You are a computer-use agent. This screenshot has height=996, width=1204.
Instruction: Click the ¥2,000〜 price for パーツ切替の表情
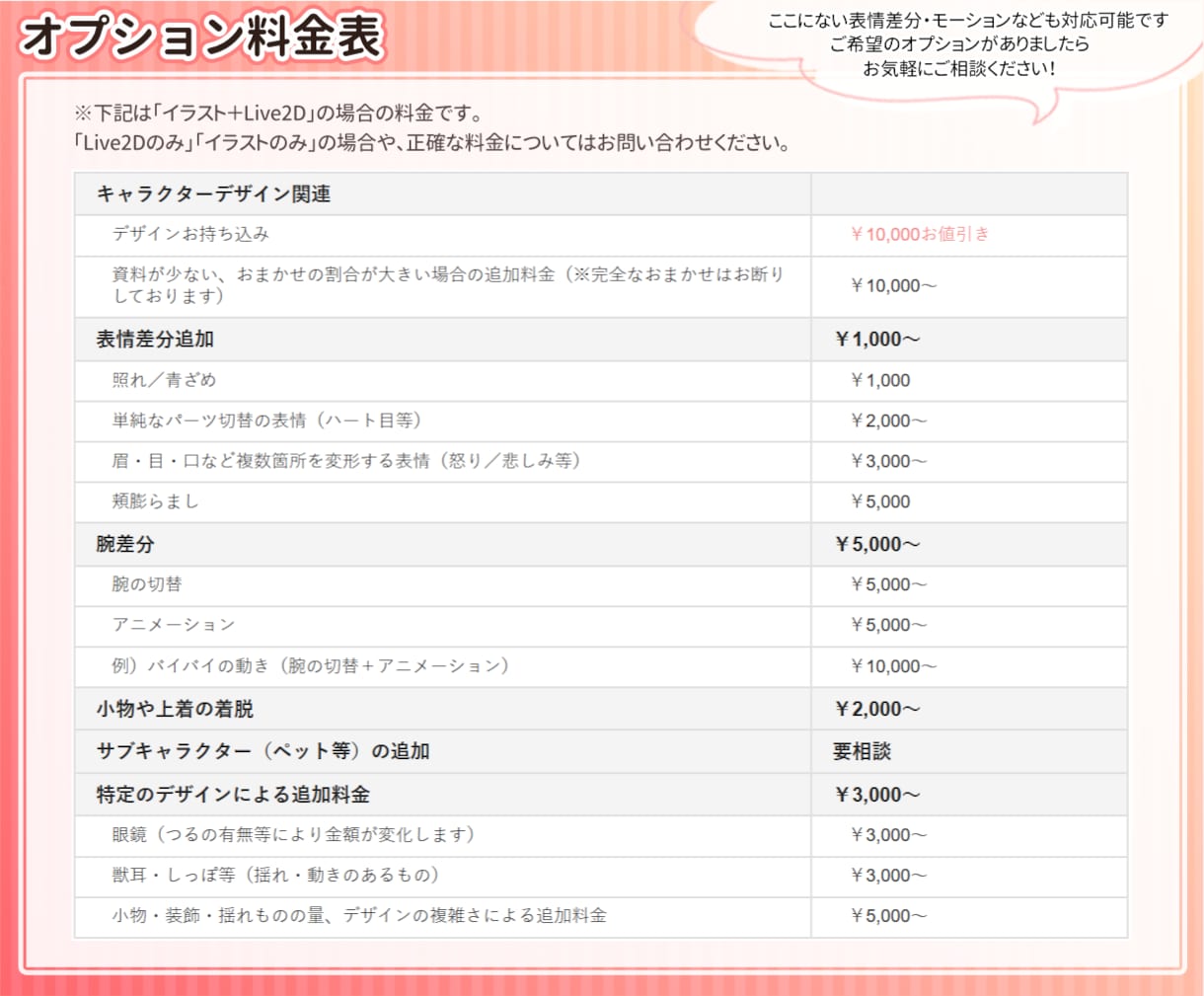coord(888,421)
